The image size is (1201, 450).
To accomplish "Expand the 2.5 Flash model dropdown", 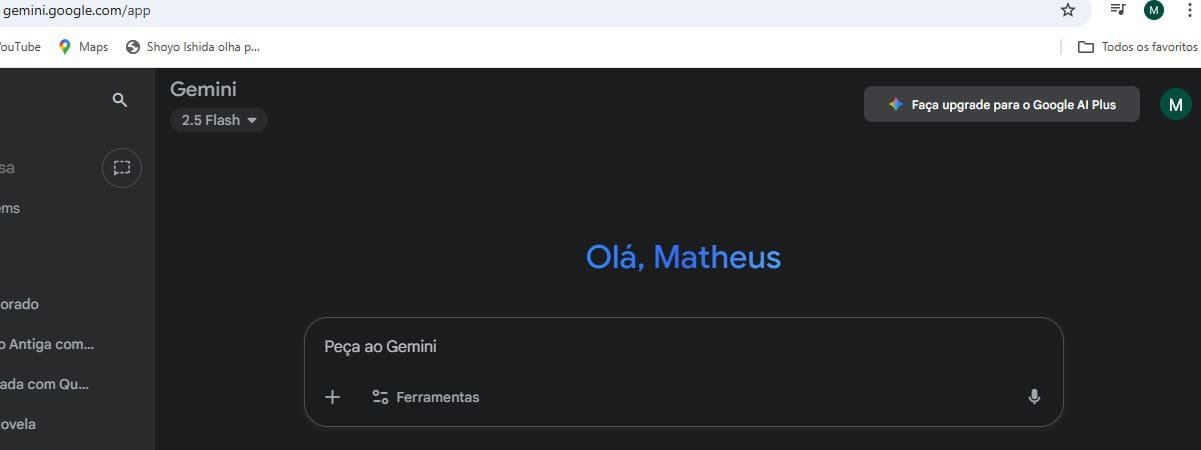I will point(219,120).
